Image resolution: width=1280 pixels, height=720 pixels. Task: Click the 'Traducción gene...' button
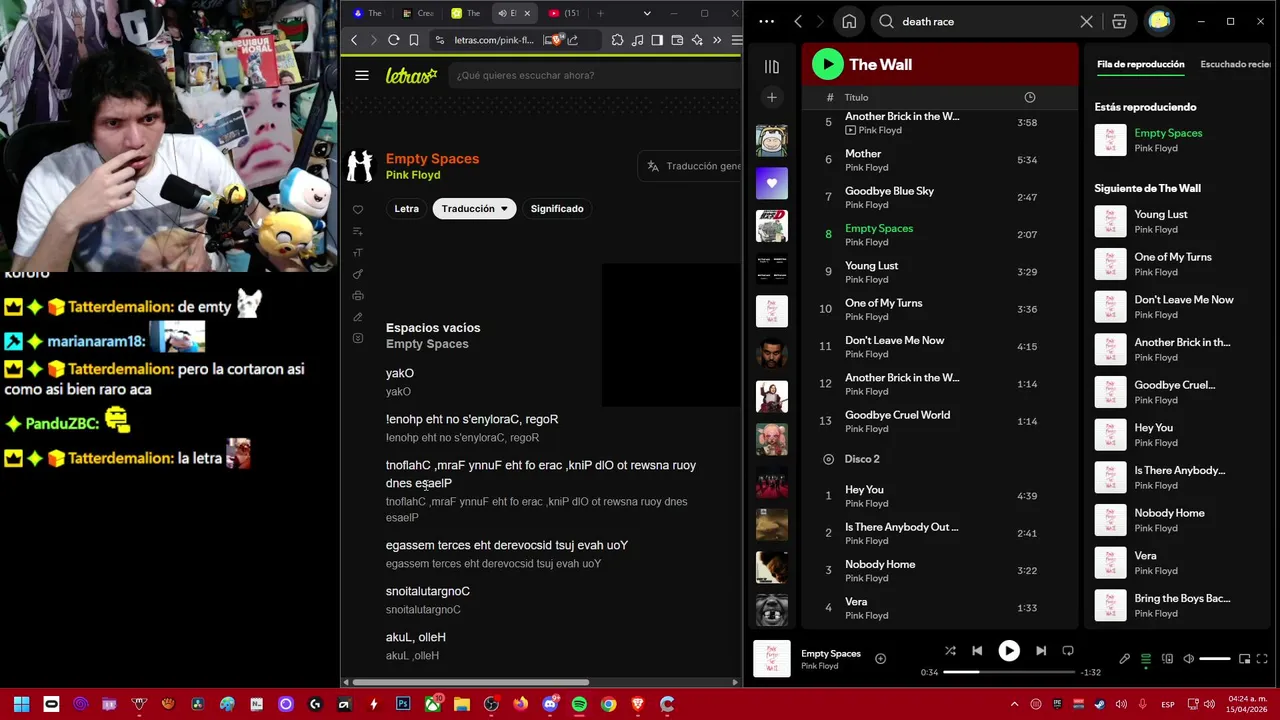691,166
